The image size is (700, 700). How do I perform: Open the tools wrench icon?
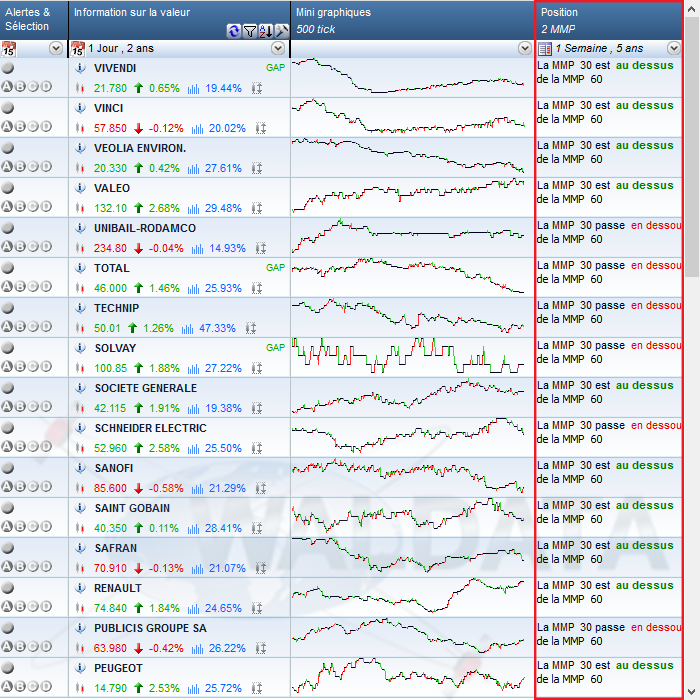(282, 31)
